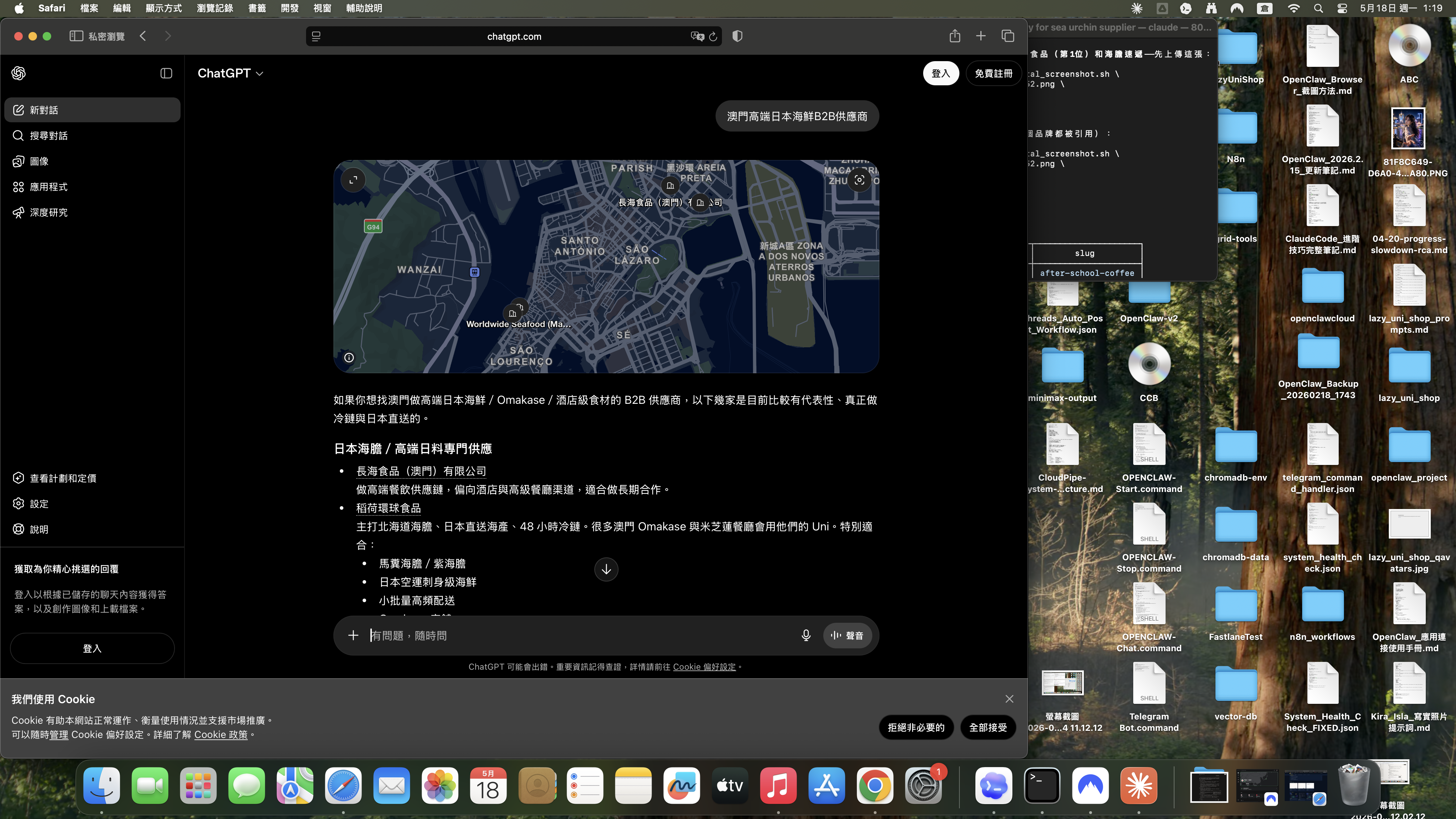Expand the ChatGPT model dropdown
The width and height of the screenshot is (1456, 819).
tap(230, 74)
